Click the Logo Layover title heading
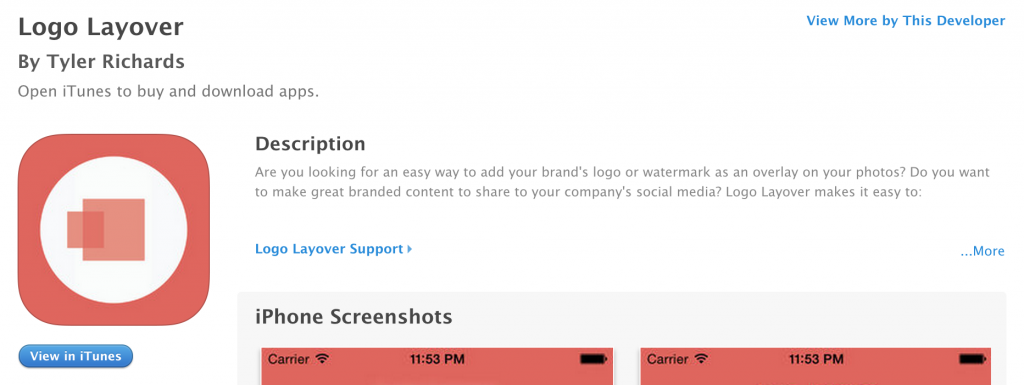The height and width of the screenshot is (385, 1024). click(101, 27)
